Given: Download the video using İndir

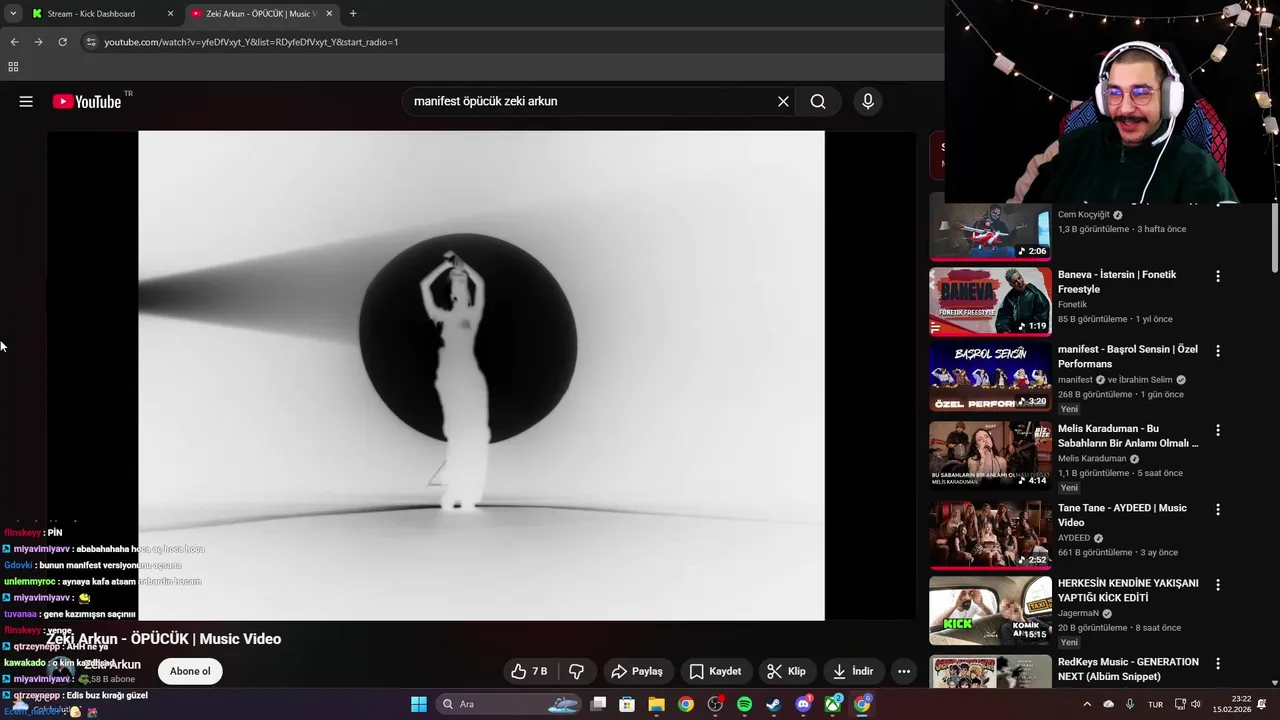Looking at the screenshot, I should tap(852, 671).
